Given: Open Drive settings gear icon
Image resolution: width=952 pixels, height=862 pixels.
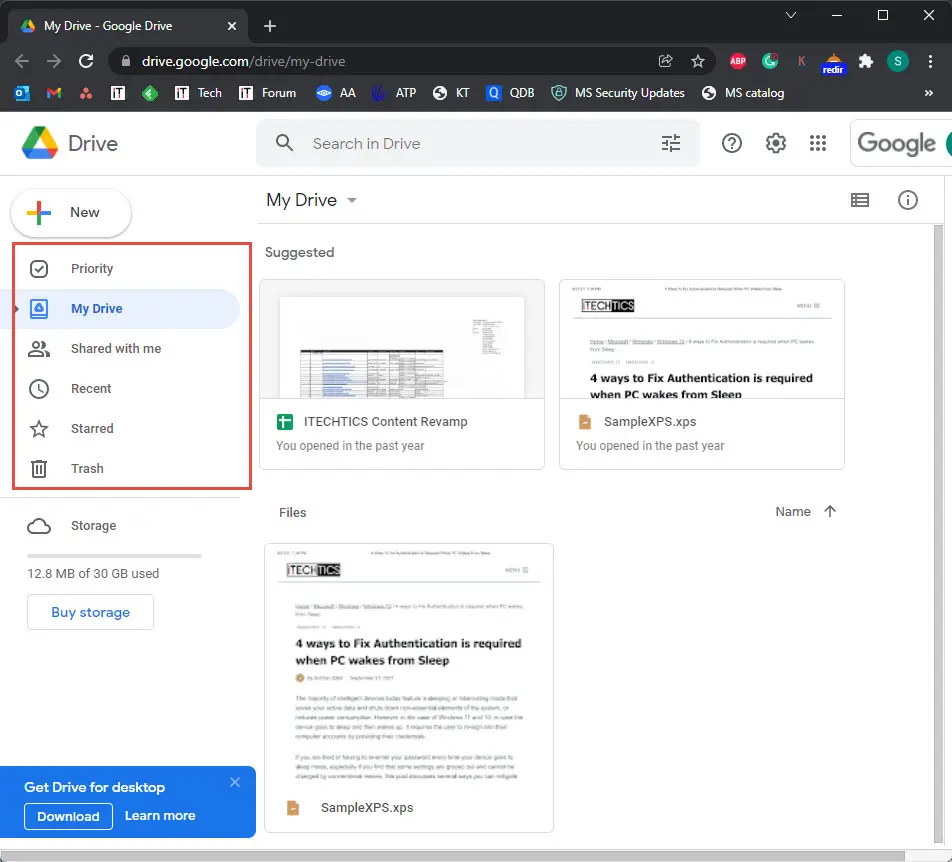Looking at the screenshot, I should click(x=776, y=144).
